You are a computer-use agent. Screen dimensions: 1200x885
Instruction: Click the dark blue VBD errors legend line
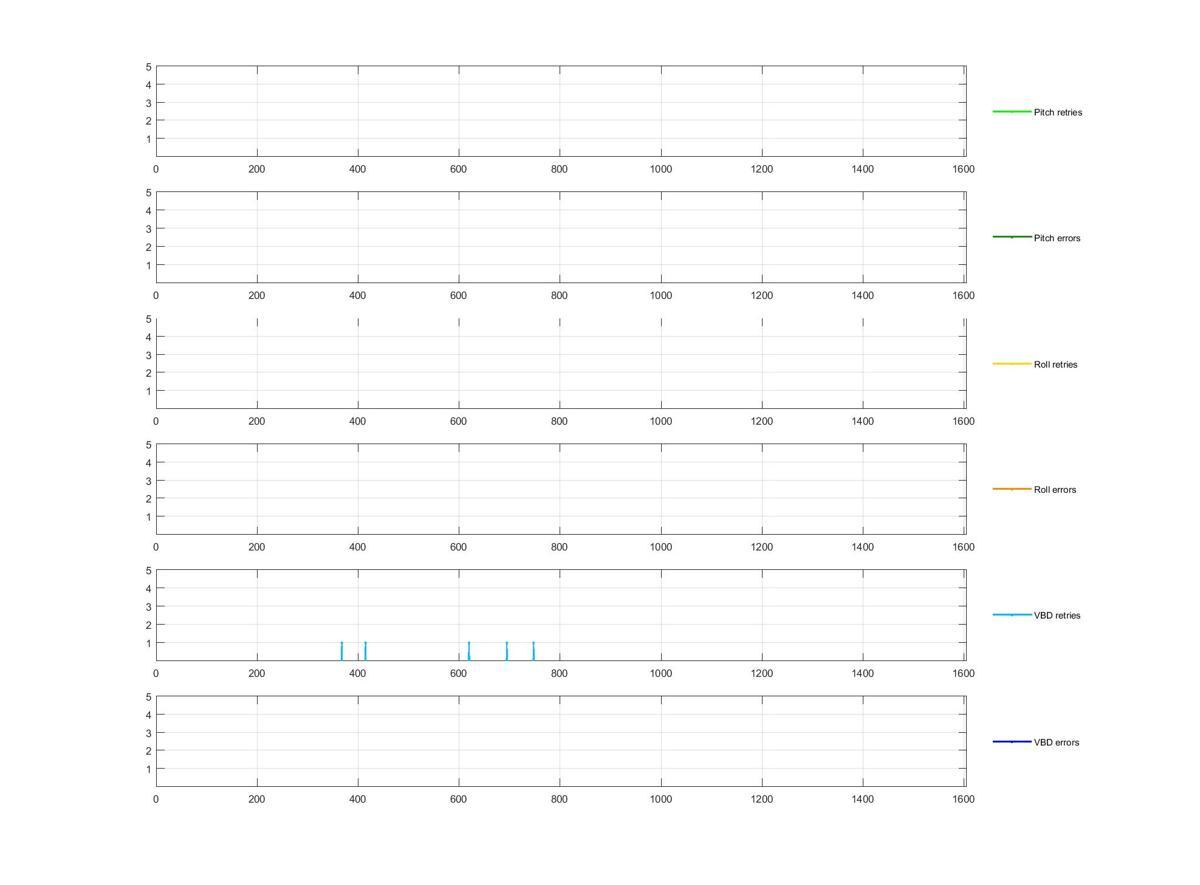click(1011, 742)
